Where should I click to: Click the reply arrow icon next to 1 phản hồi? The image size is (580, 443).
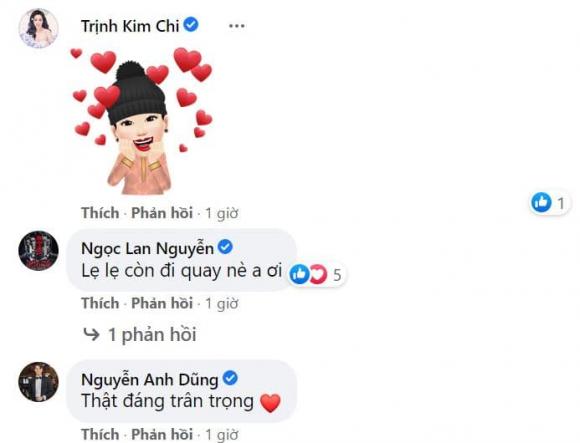[91, 334]
